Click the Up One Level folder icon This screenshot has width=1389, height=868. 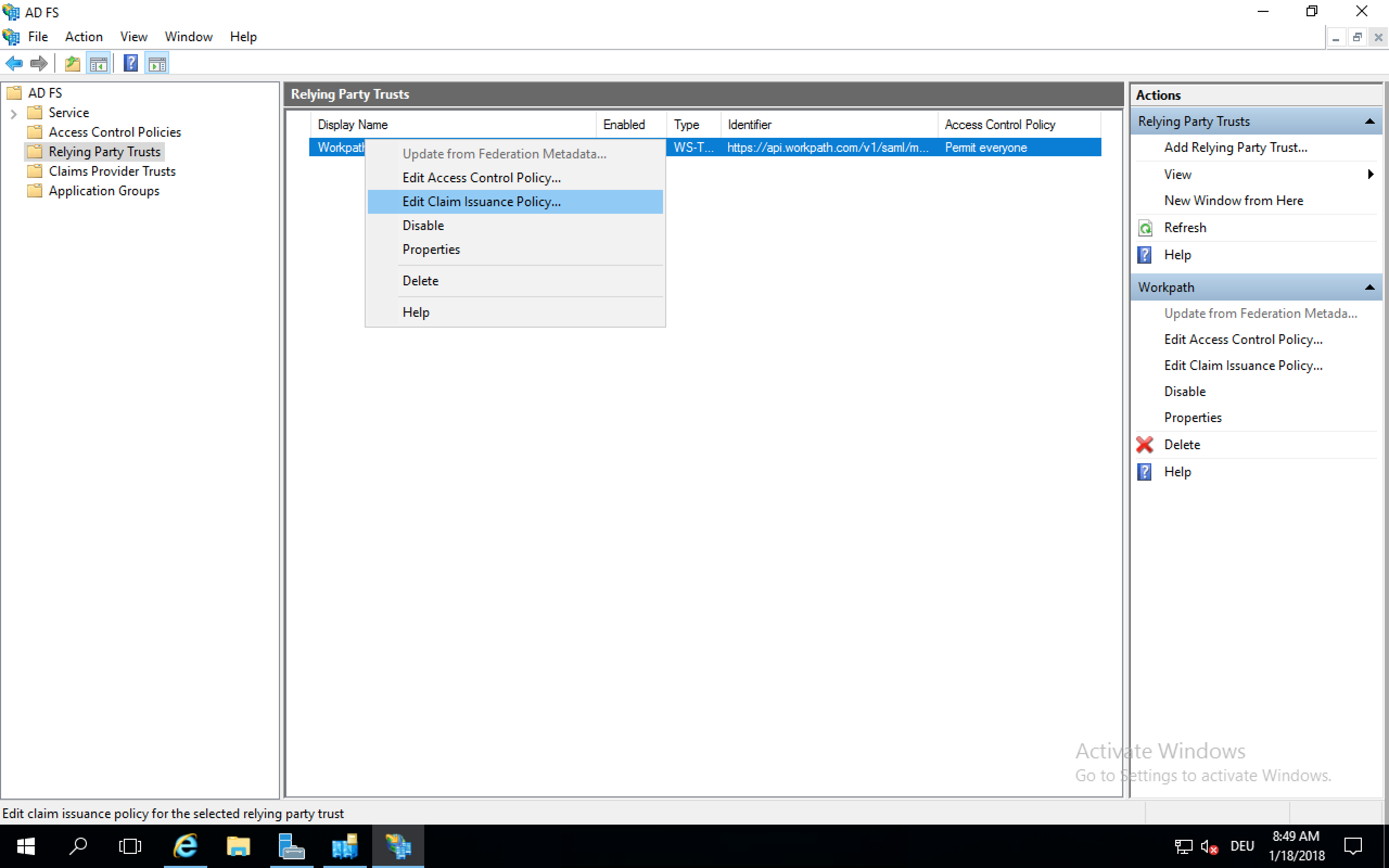pos(72,63)
